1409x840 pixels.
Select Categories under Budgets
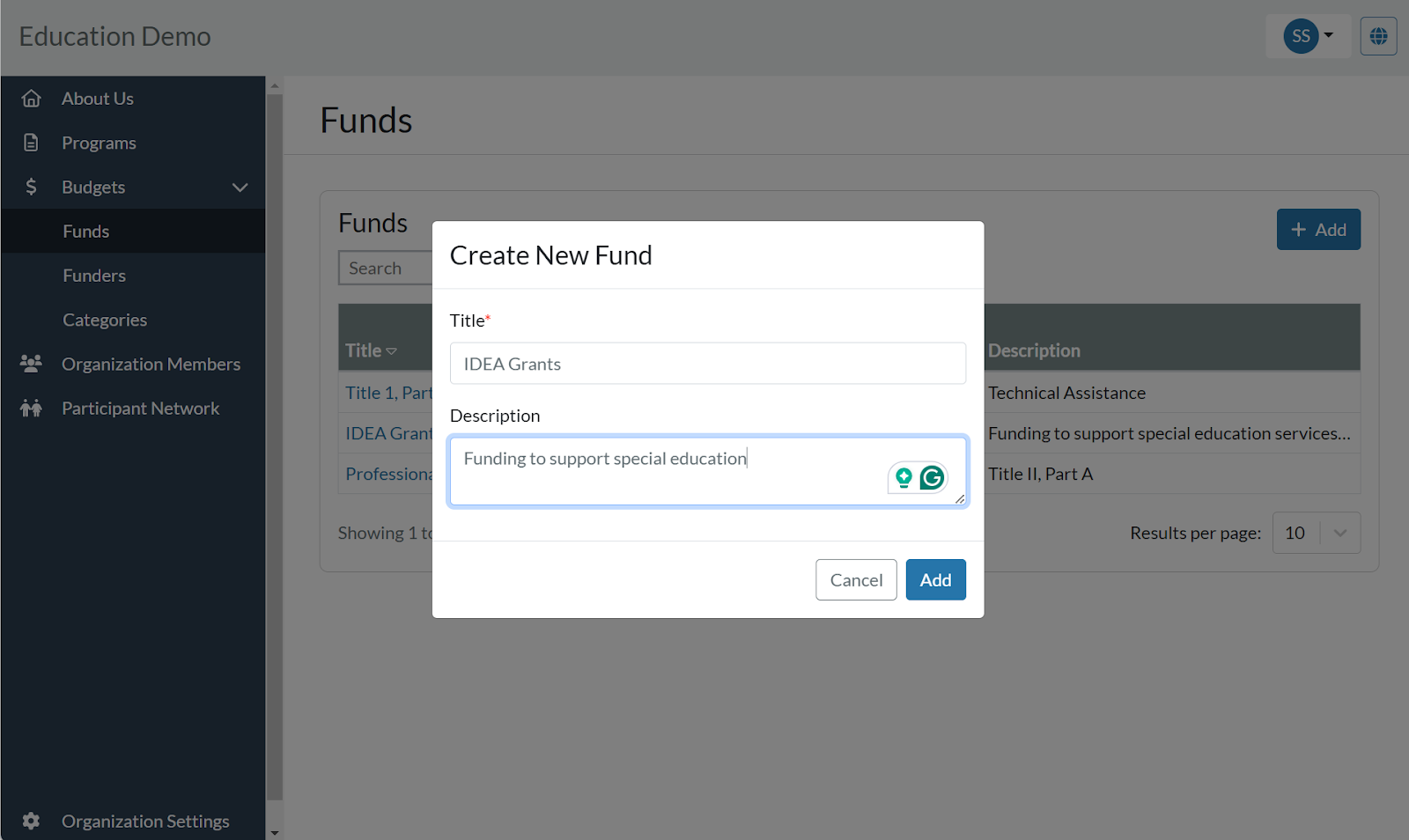104,319
